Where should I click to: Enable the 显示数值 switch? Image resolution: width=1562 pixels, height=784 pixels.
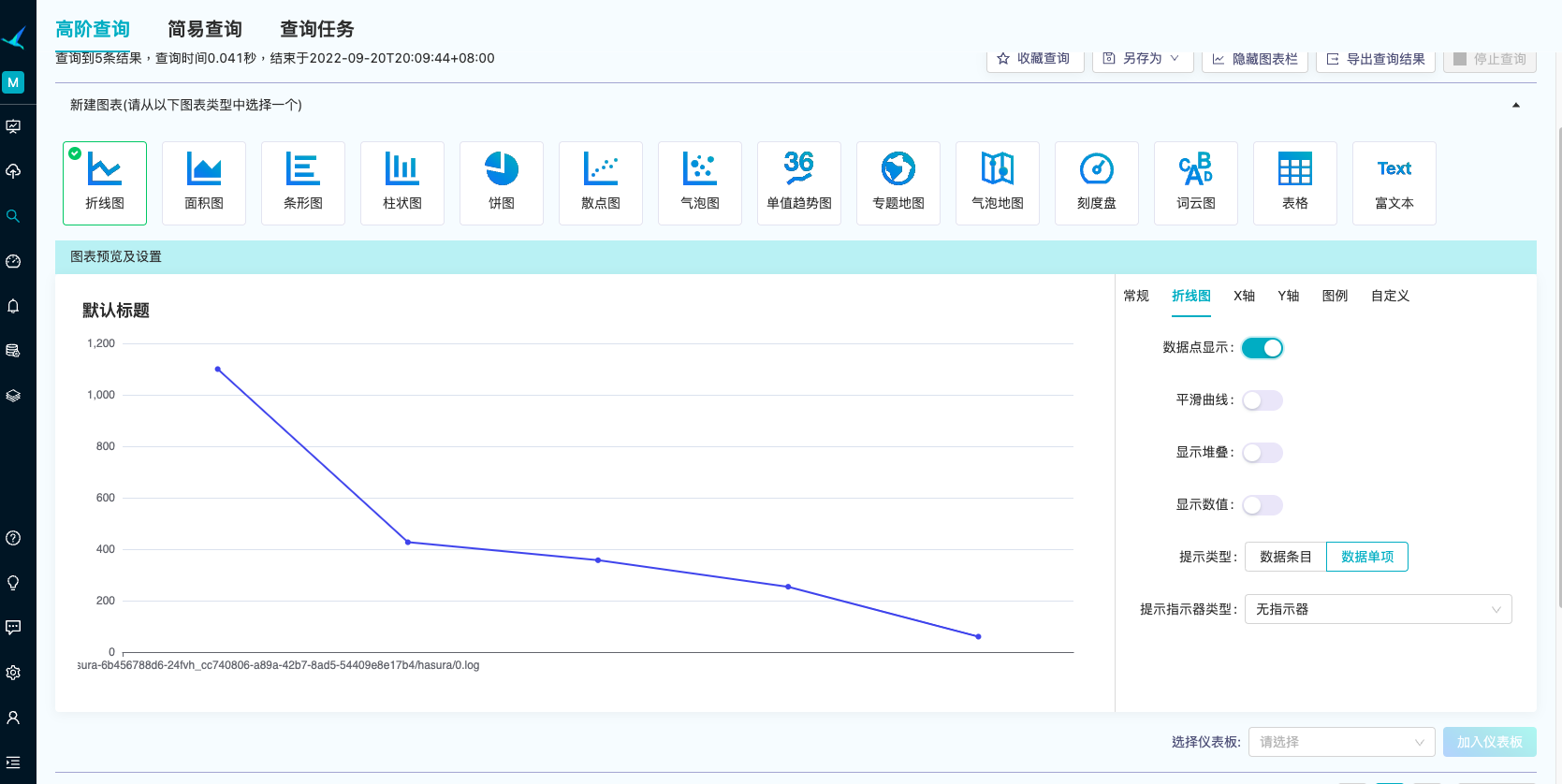(x=1262, y=505)
